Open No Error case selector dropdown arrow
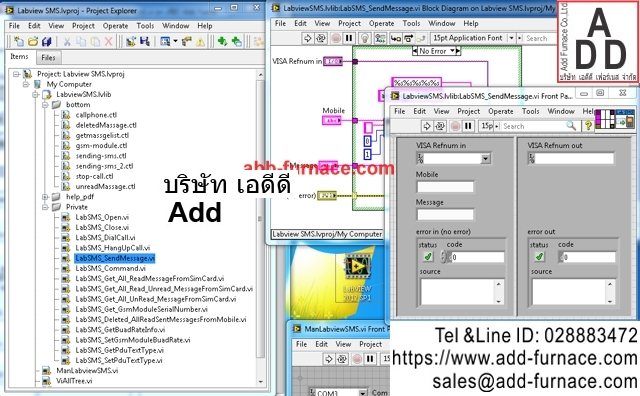This screenshot has height=396, width=640. [x=452, y=51]
